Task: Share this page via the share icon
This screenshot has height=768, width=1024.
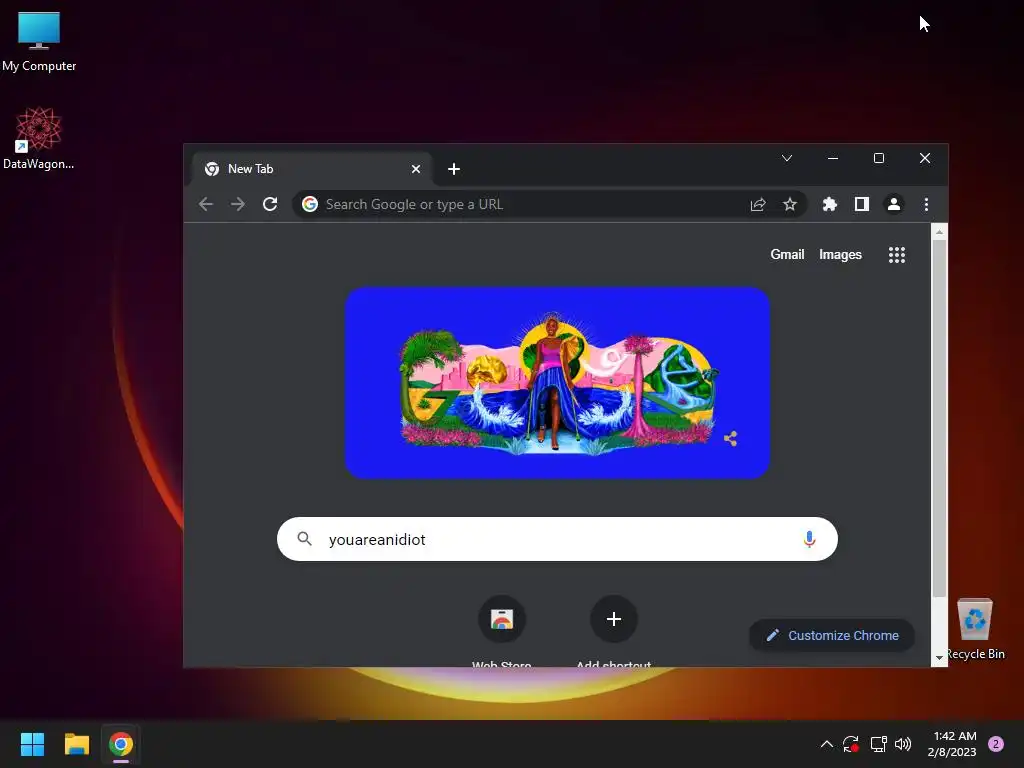Action: click(x=758, y=204)
